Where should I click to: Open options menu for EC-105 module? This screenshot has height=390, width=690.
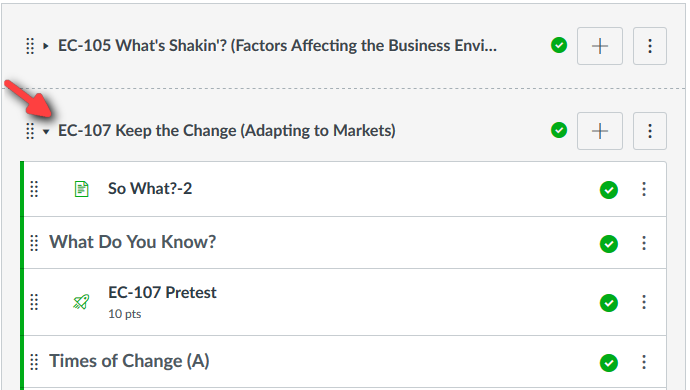pyautogui.click(x=650, y=46)
